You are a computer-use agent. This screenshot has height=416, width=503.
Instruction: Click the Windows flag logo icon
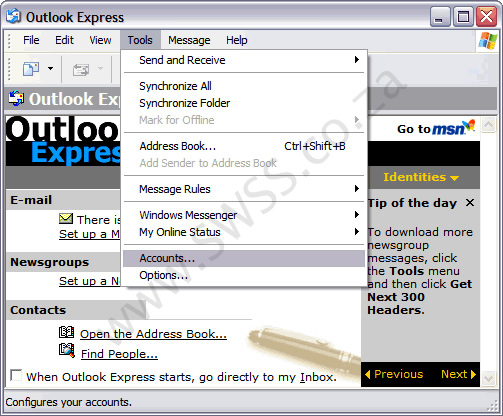pos(487,41)
